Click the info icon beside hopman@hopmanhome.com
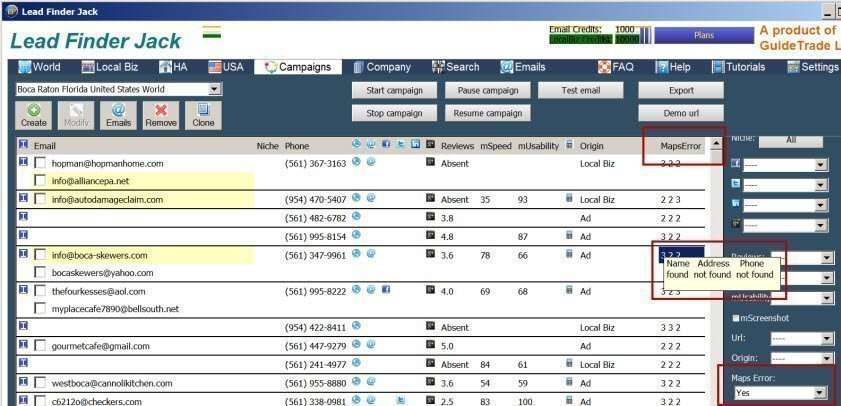841x406 pixels. [x=23, y=163]
